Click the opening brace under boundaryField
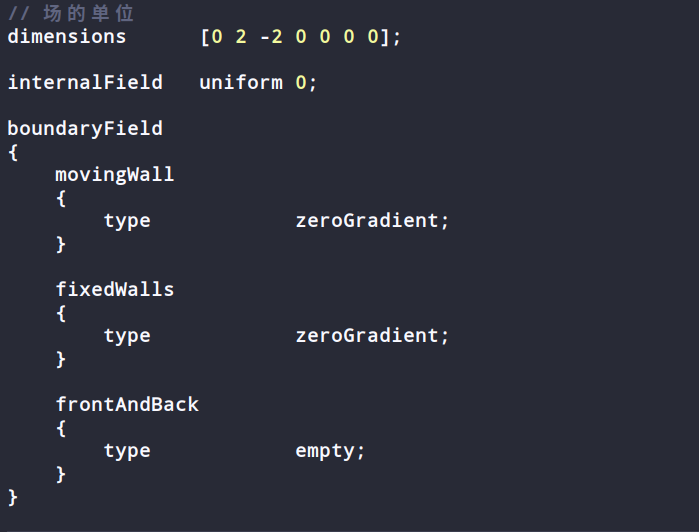The height and width of the screenshot is (532, 699). coord(13,152)
